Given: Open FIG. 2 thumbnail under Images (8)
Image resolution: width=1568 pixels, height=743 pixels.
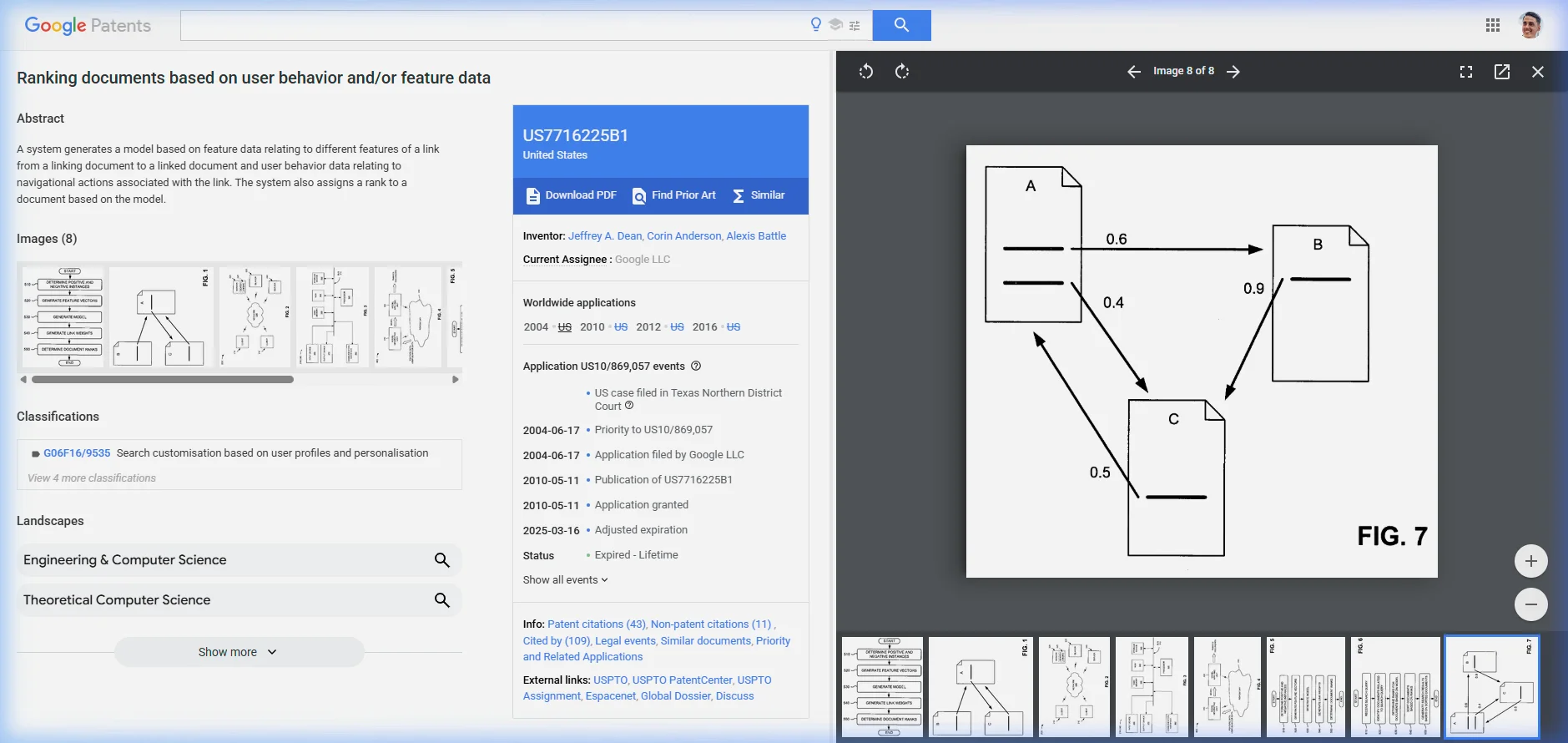Looking at the screenshot, I should 255,317.
